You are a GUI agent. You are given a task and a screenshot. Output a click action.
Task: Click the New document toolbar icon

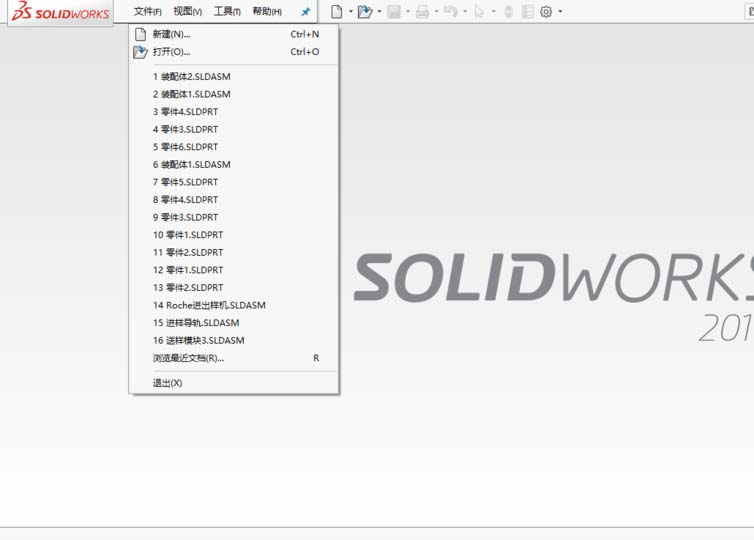[x=337, y=12]
